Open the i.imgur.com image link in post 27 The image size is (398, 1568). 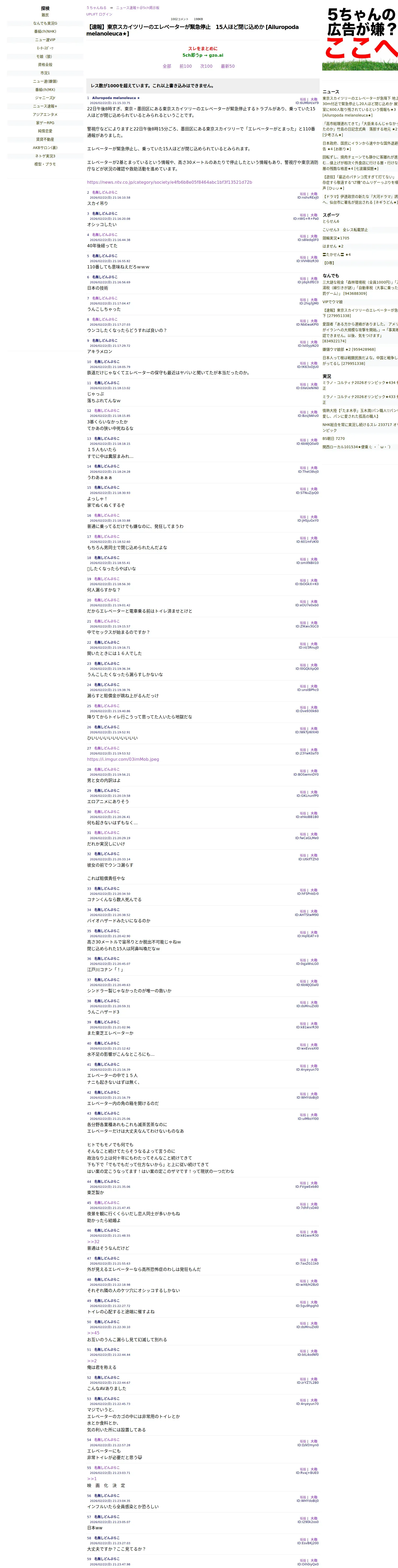click(x=123, y=759)
